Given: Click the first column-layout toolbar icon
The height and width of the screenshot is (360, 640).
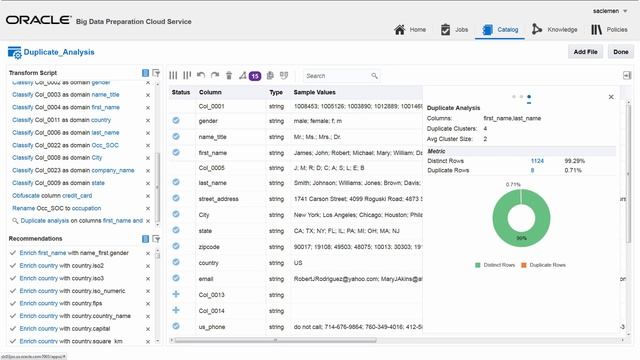Looking at the screenshot, I should [x=173, y=76].
